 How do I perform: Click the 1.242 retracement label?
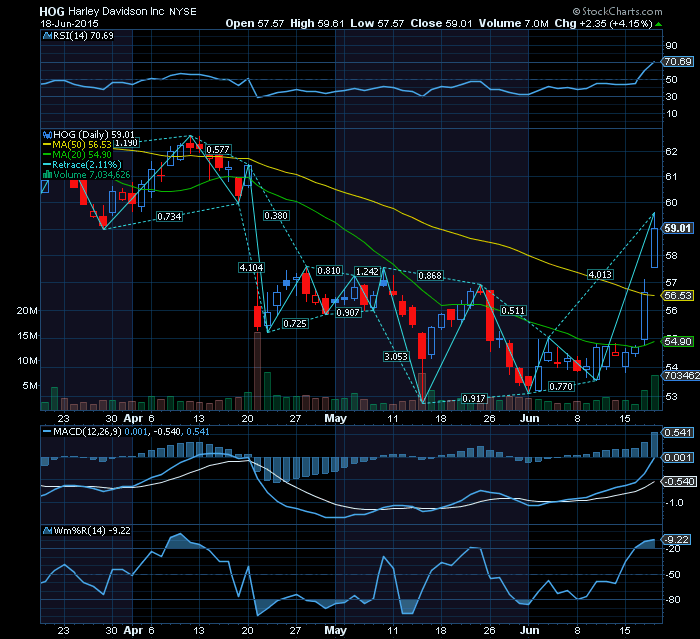click(367, 271)
